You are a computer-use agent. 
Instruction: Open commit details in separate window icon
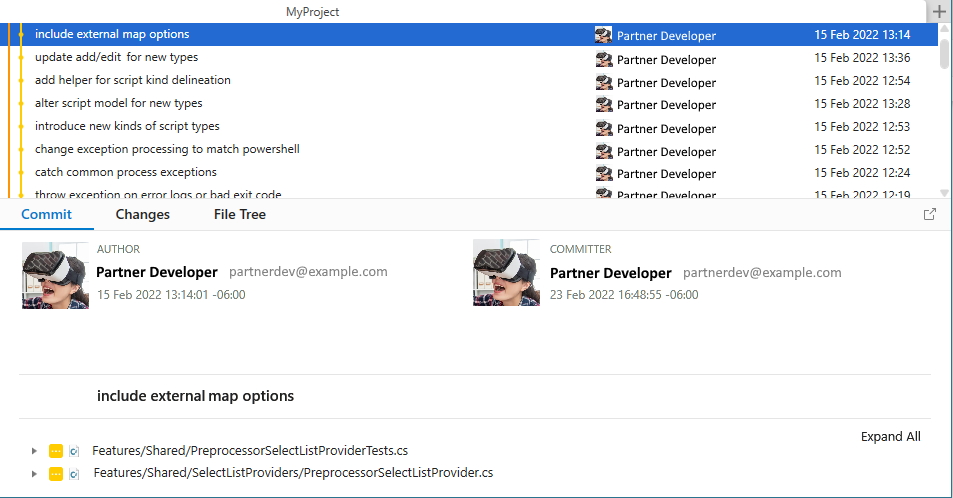[929, 214]
